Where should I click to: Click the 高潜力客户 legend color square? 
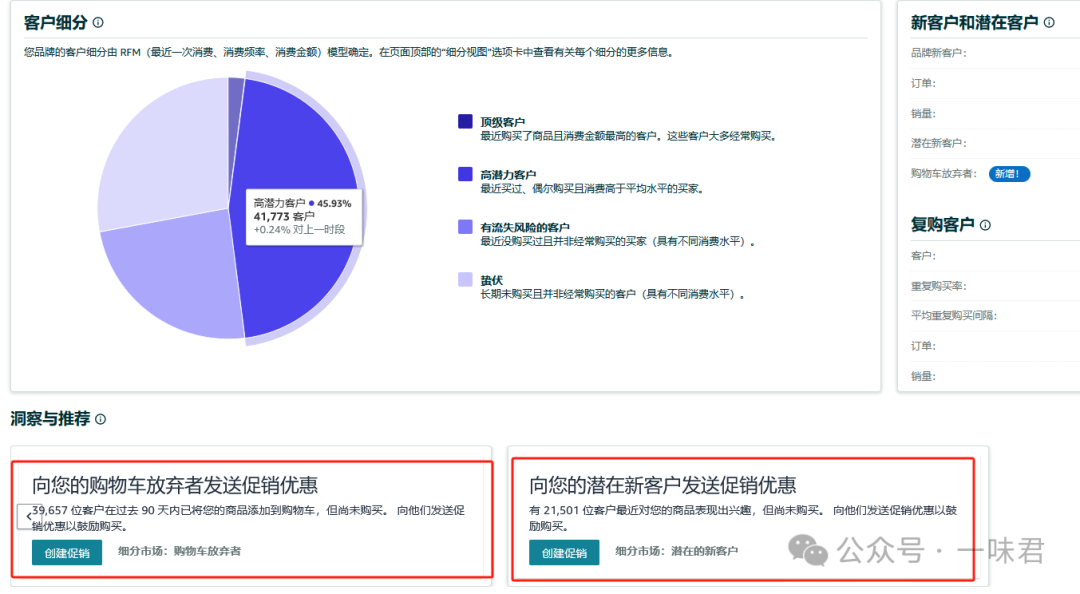(x=463, y=175)
